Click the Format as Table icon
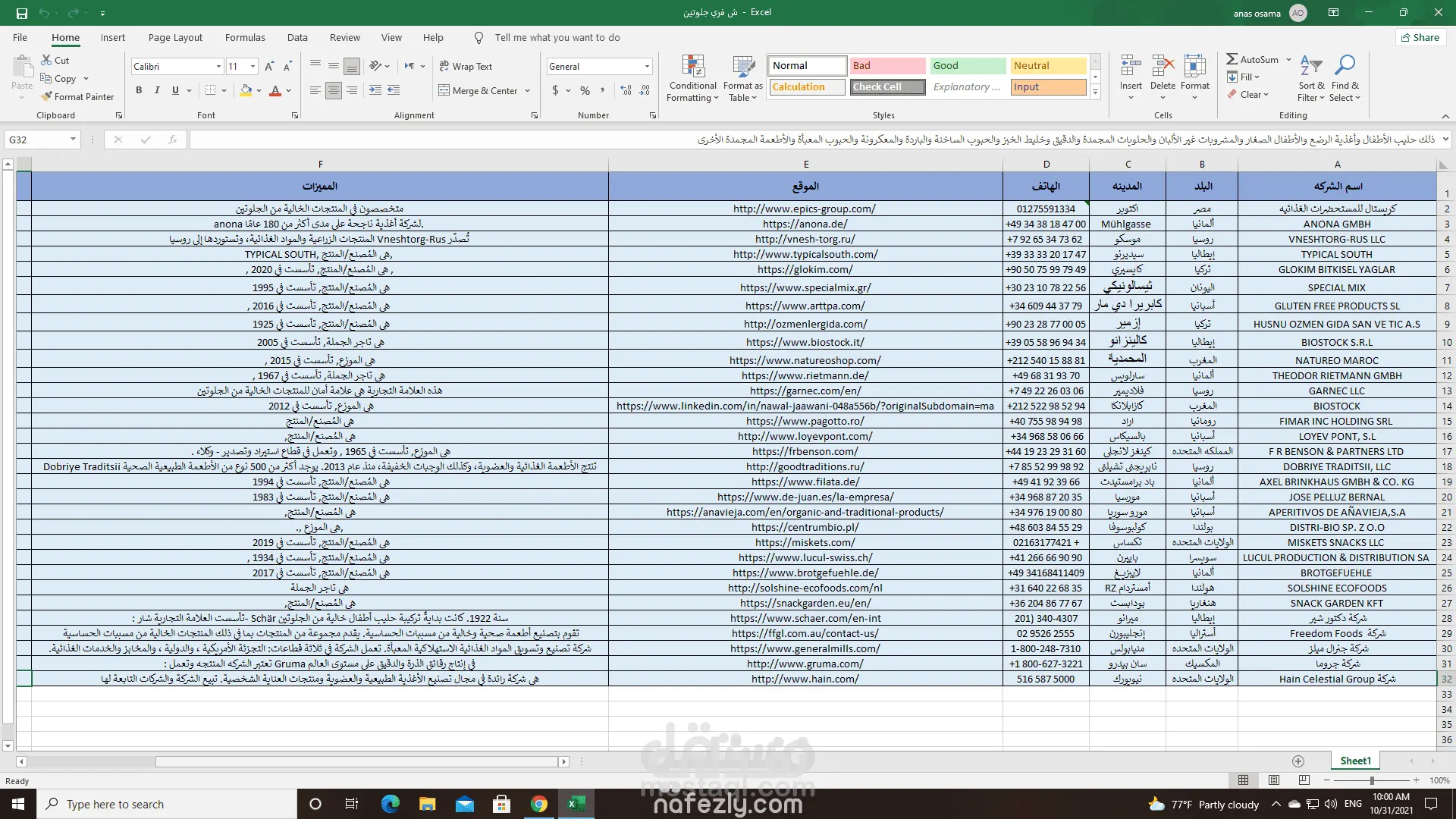The image size is (1456, 819). 742,66
